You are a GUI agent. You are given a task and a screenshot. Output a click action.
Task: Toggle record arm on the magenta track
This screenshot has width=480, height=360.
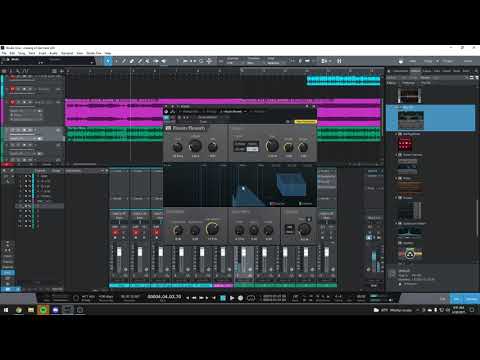click(12, 102)
